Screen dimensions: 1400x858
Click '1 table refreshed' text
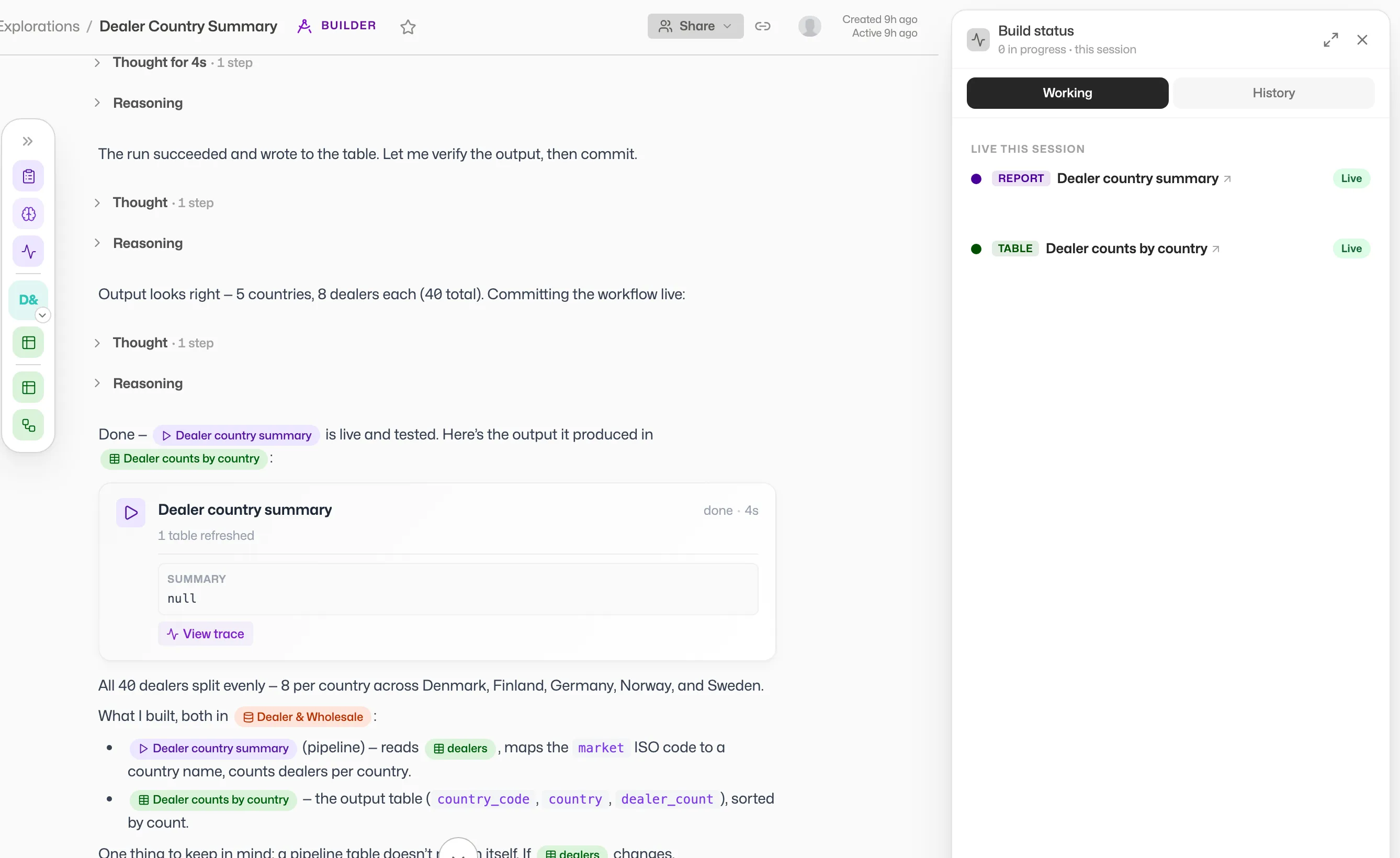[206, 535]
